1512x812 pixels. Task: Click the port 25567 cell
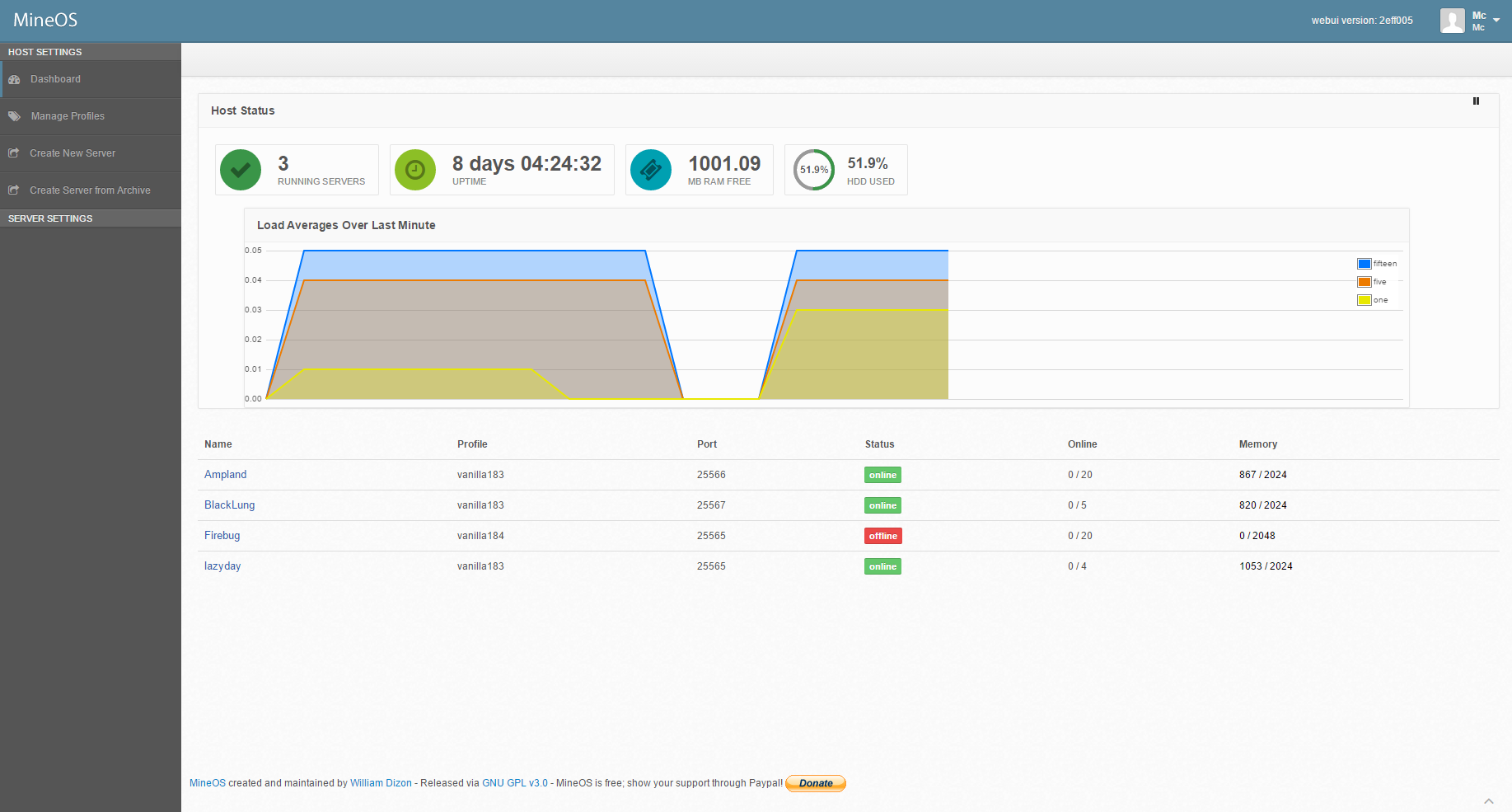[711, 505]
